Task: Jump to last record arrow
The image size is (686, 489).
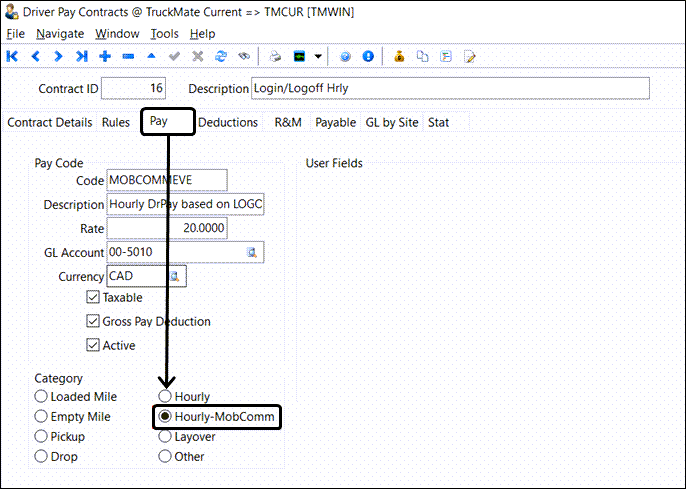Action: (x=82, y=56)
